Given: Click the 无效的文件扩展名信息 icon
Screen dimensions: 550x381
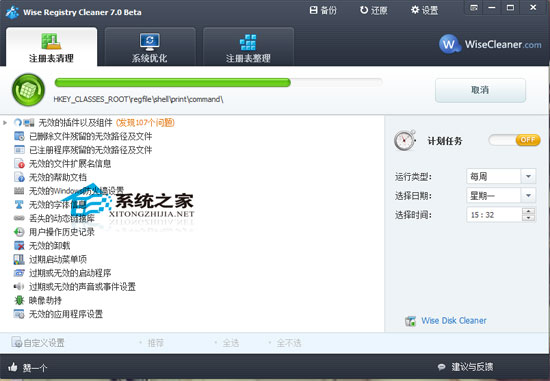Looking at the screenshot, I should pos(19,163).
